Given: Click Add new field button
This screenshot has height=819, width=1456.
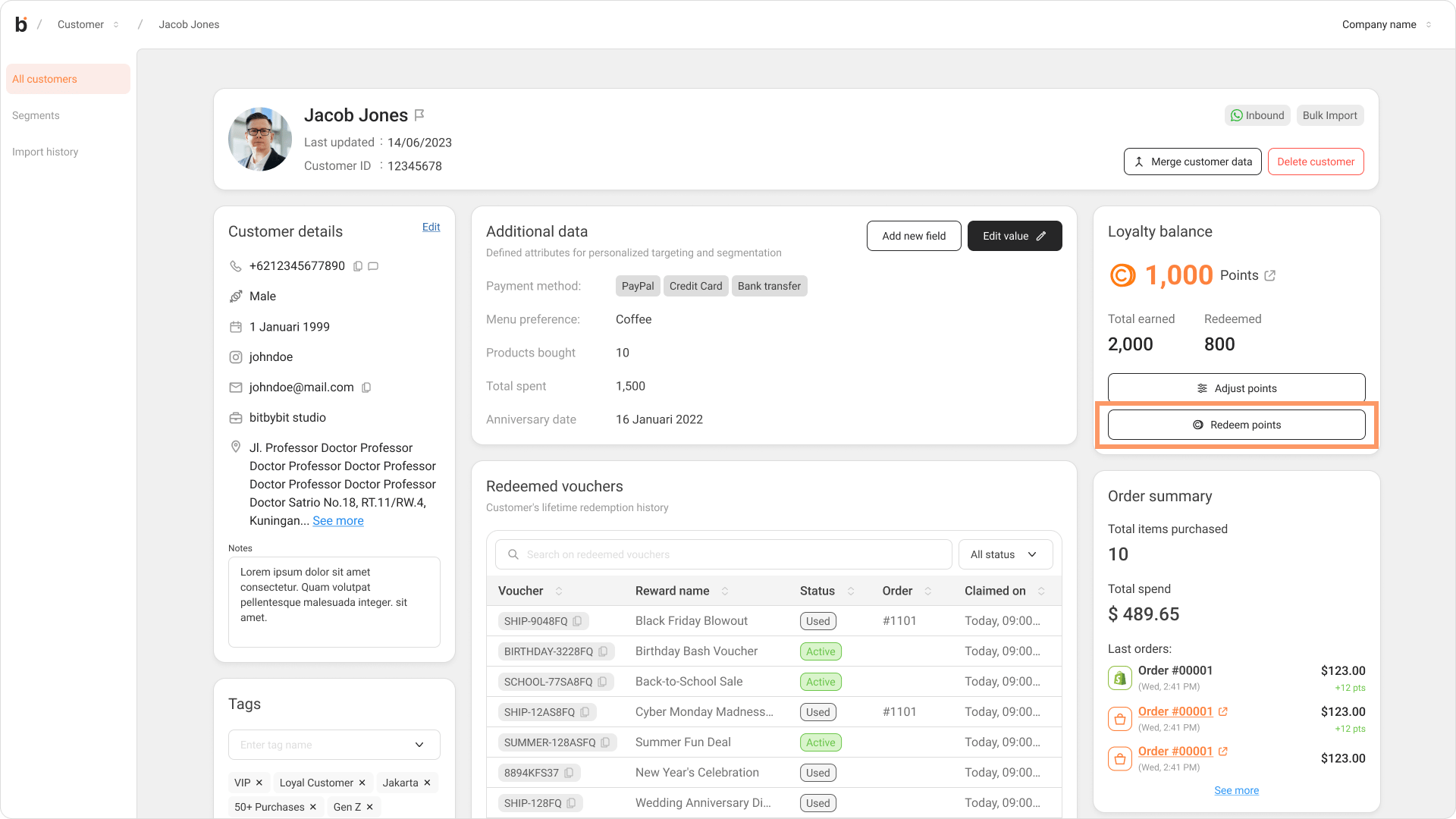Looking at the screenshot, I should pos(914,236).
